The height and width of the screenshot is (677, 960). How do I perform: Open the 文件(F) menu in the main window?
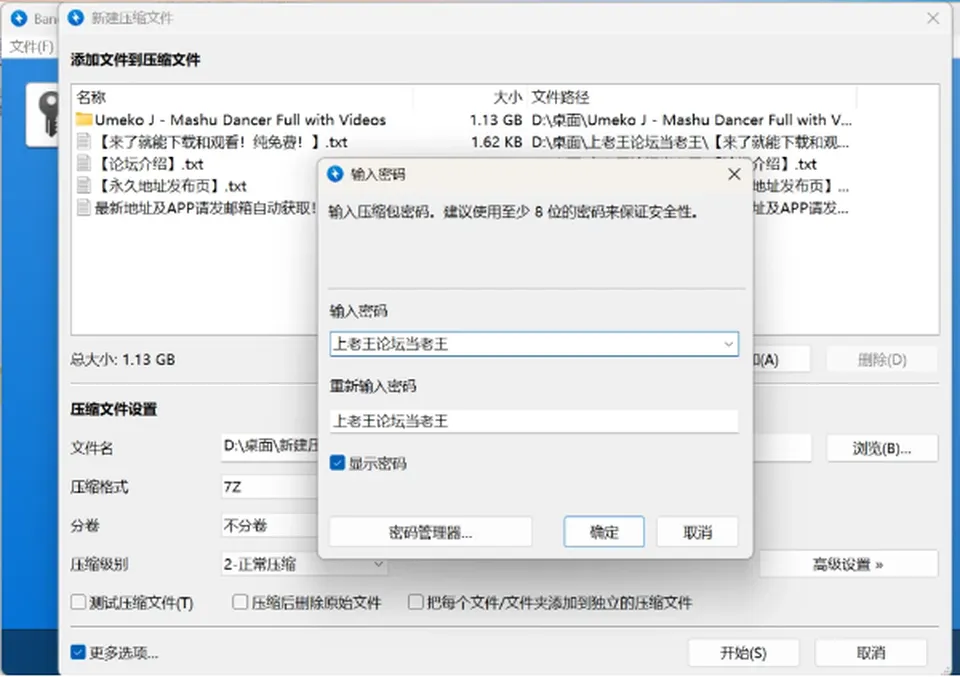[x=32, y=47]
